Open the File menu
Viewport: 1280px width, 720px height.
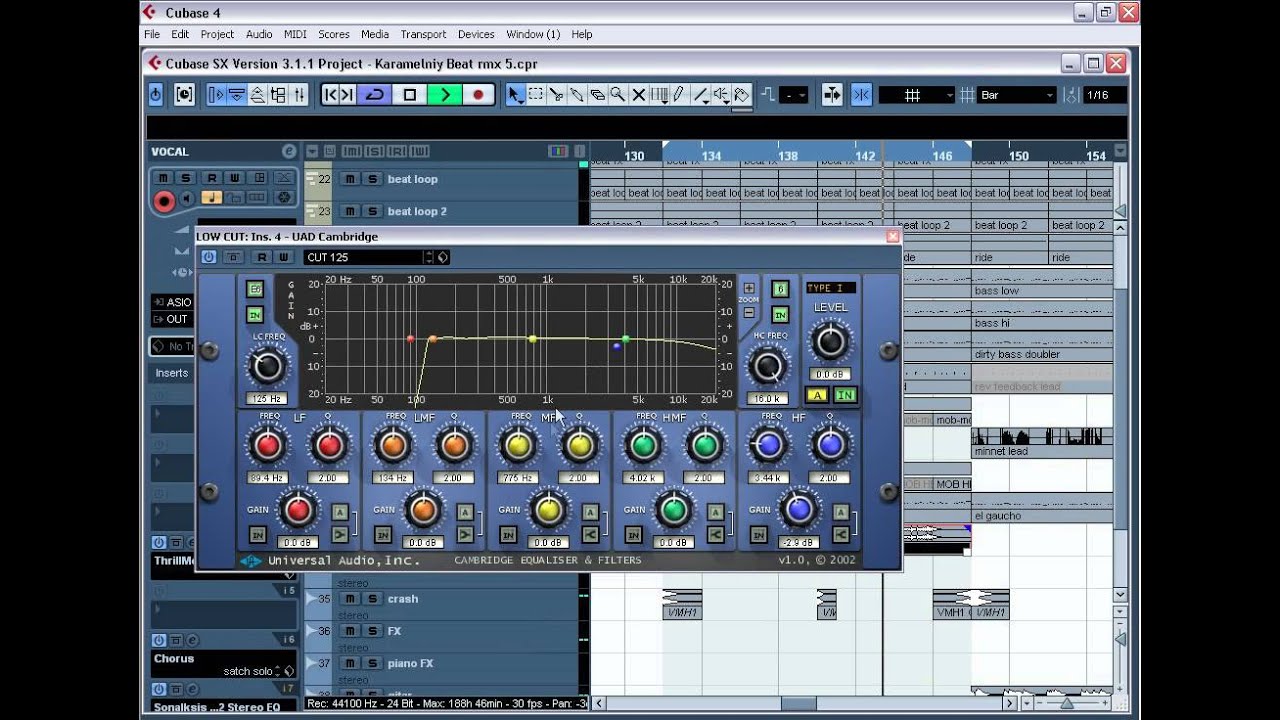point(152,34)
